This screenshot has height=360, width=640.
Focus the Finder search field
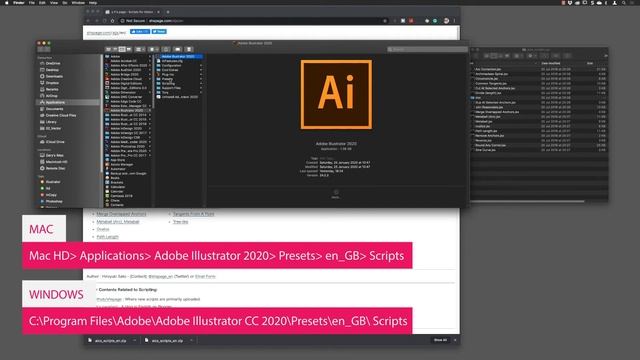(x=427, y=49)
